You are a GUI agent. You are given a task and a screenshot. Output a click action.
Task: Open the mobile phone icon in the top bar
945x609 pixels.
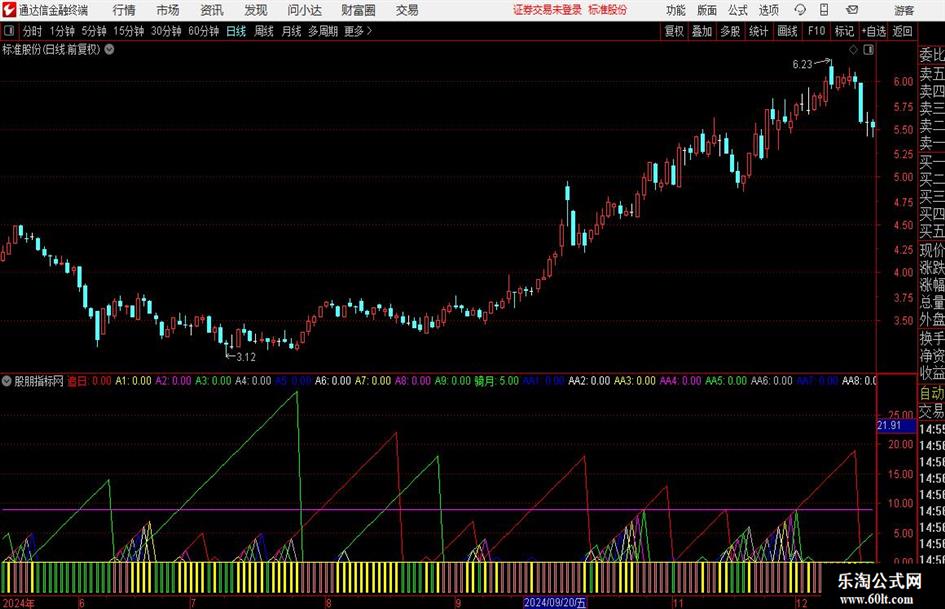coord(824,10)
